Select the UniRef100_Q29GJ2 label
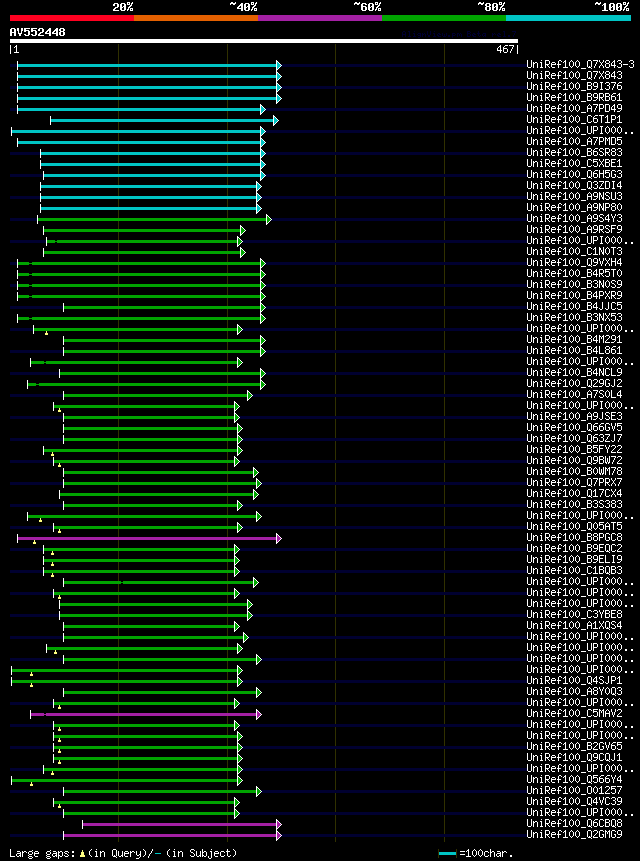 575,383
